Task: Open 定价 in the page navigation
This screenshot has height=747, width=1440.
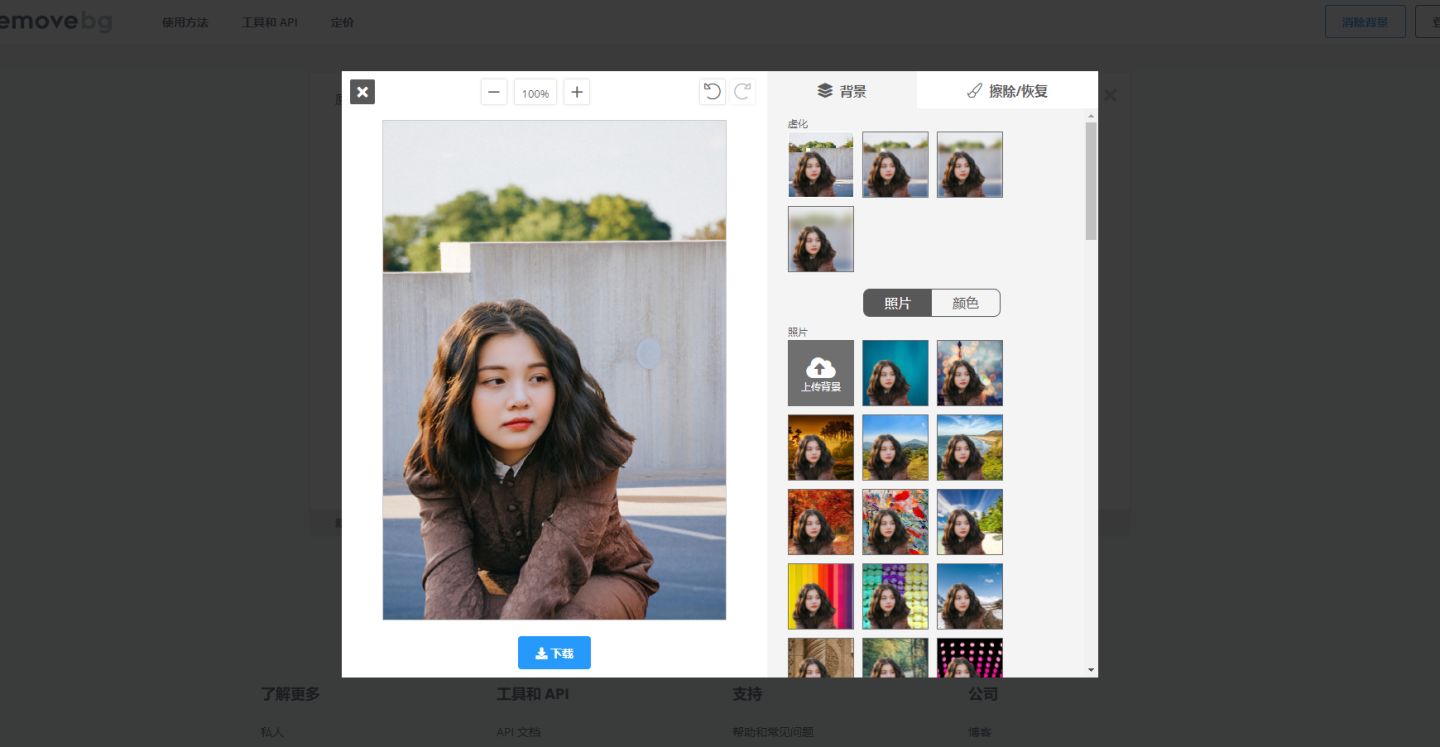Action: 342,22
